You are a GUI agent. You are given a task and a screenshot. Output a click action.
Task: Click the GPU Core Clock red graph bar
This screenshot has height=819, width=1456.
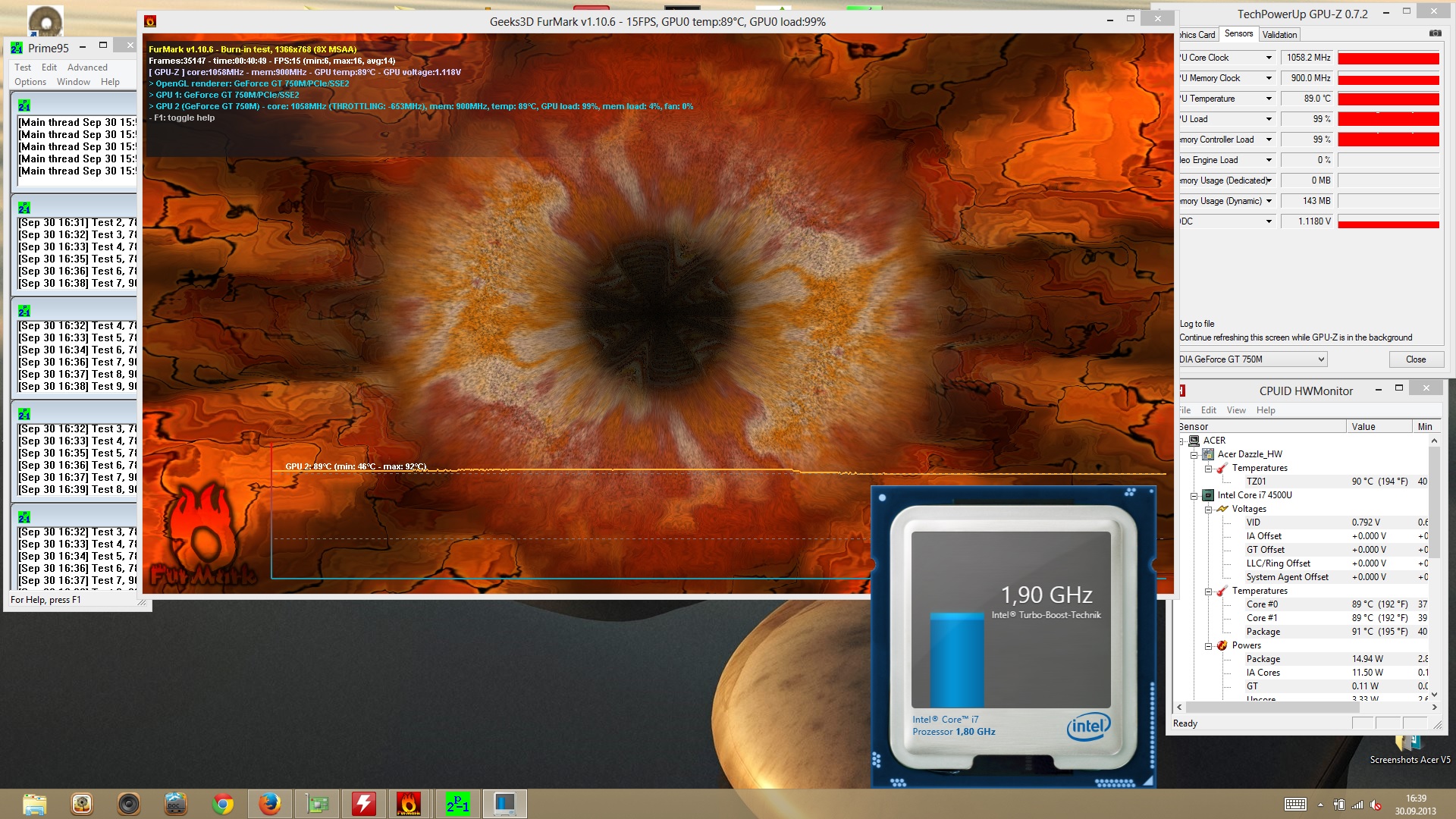click(1389, 58)
